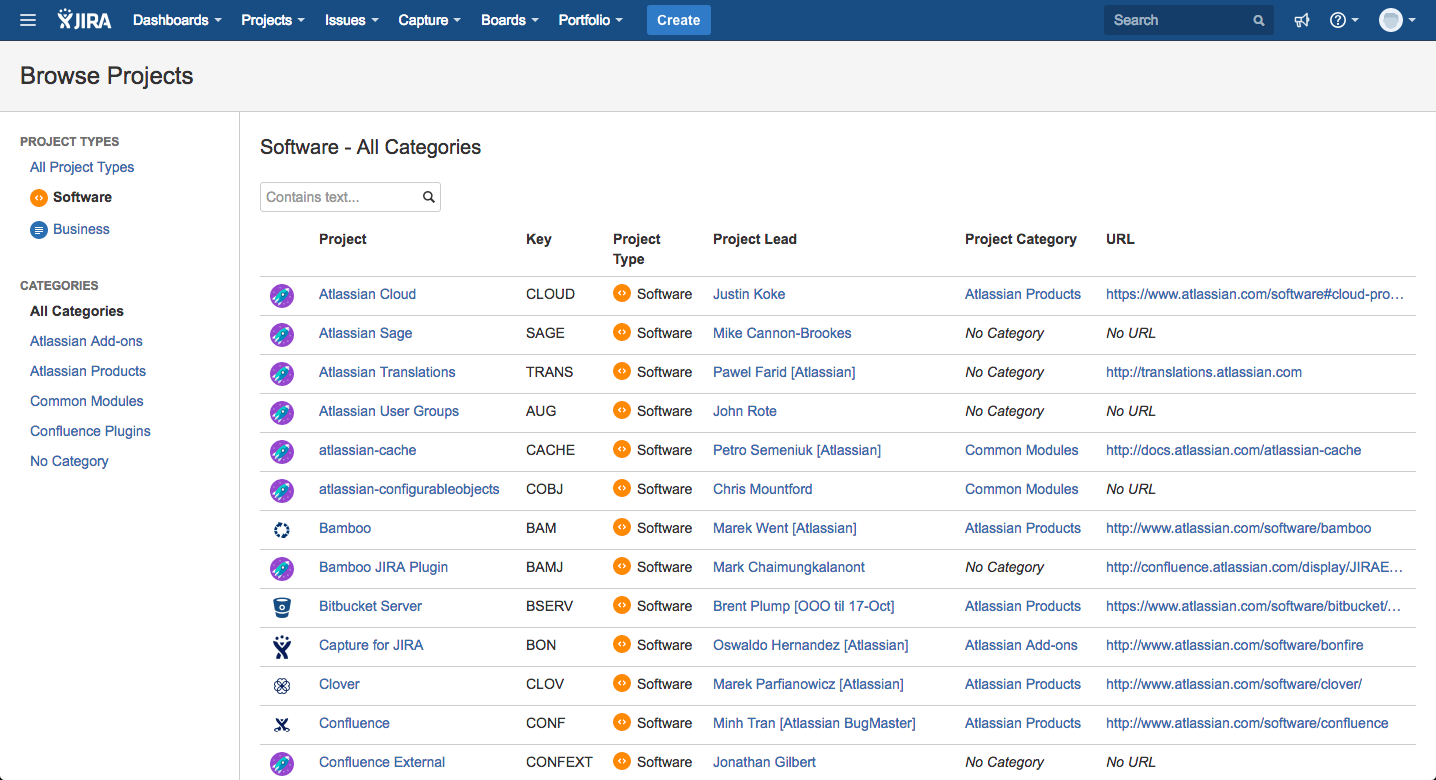This screenshot has width=1436, height=780.
Task: Click the Confluence External project avatar
Action: tap(282, 763)
